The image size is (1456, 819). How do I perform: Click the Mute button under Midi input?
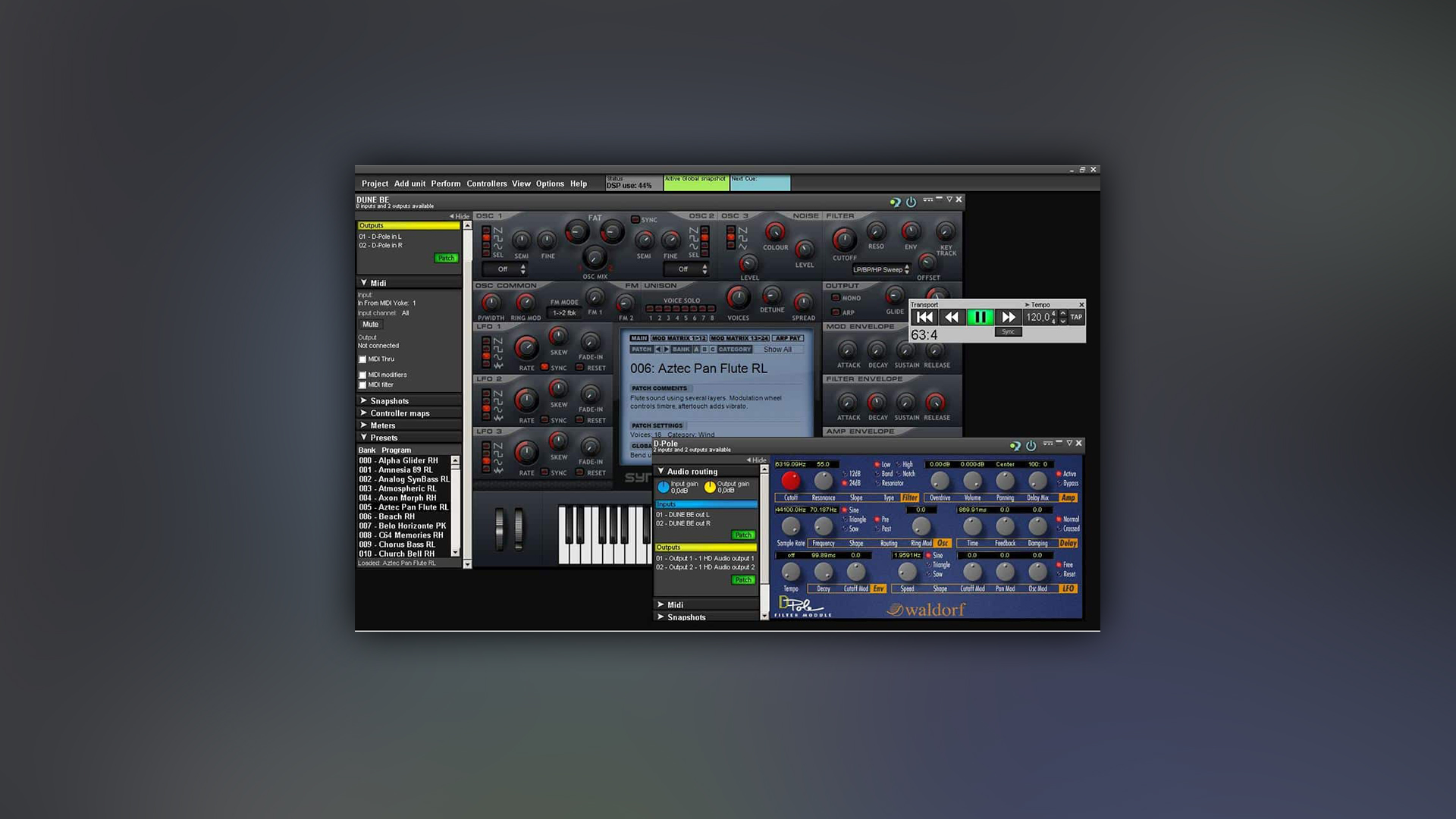369,324
